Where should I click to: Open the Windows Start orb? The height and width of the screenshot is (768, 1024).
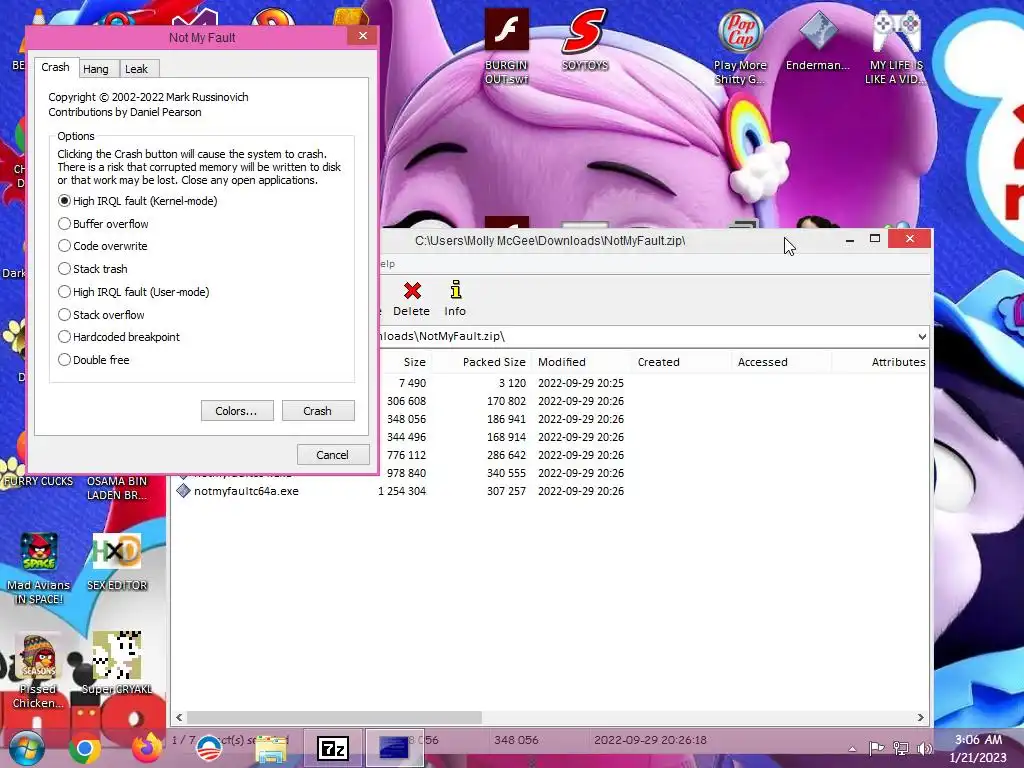26,748
